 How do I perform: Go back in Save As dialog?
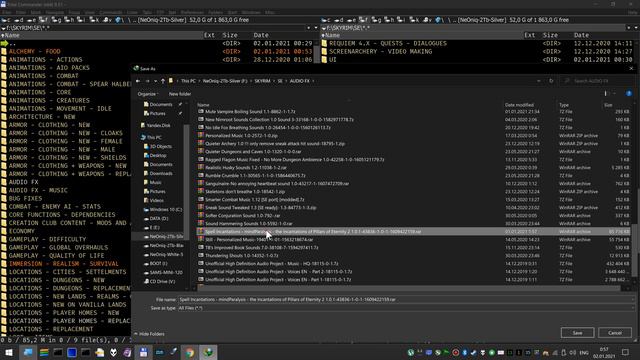click(x=138, y=81)
